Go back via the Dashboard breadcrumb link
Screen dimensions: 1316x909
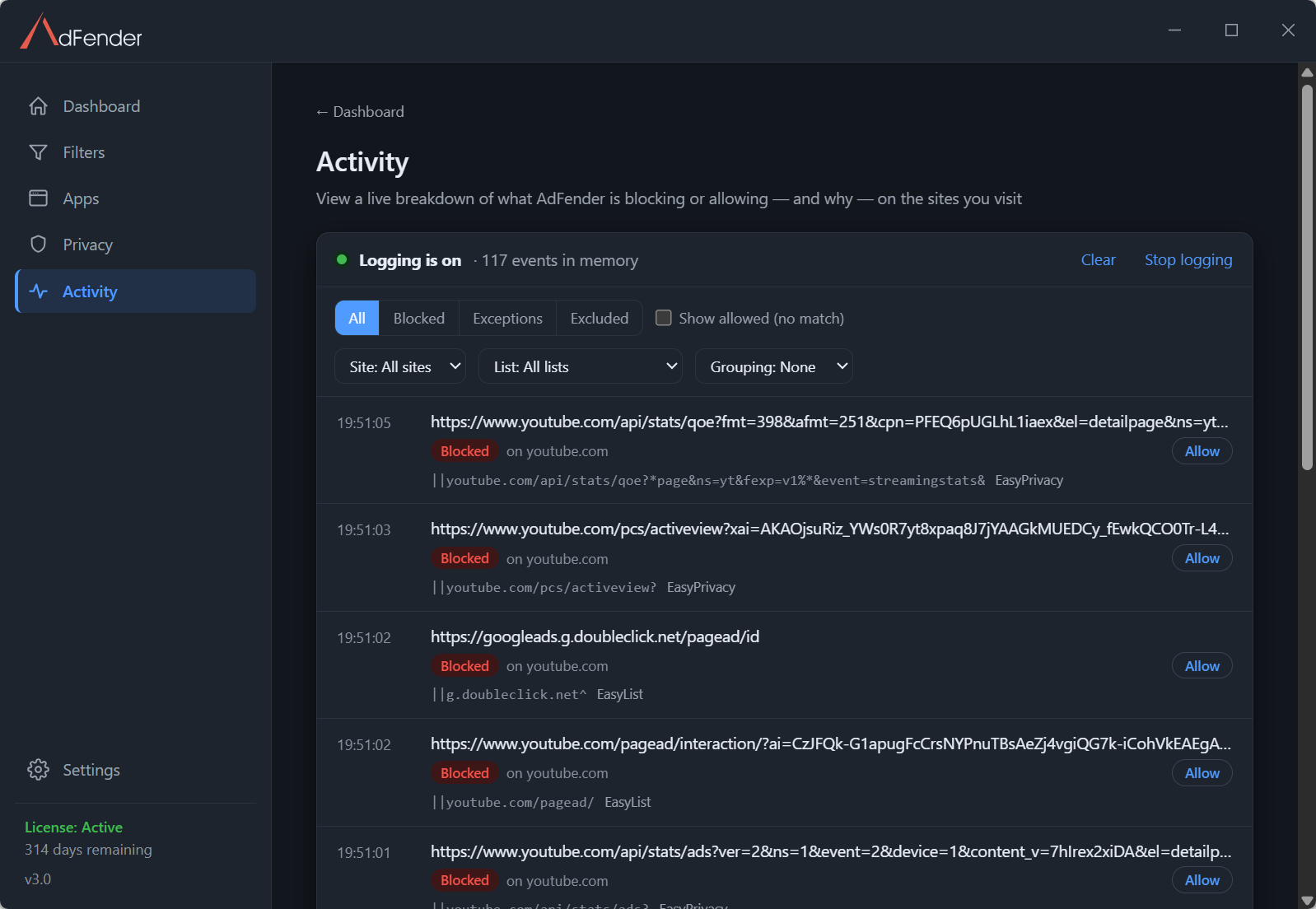click(x=360, y=112)
